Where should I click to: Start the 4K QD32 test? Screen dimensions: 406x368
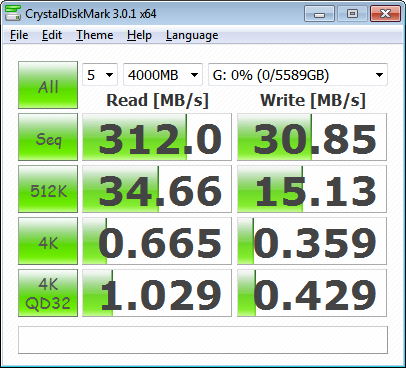point(48,293)
